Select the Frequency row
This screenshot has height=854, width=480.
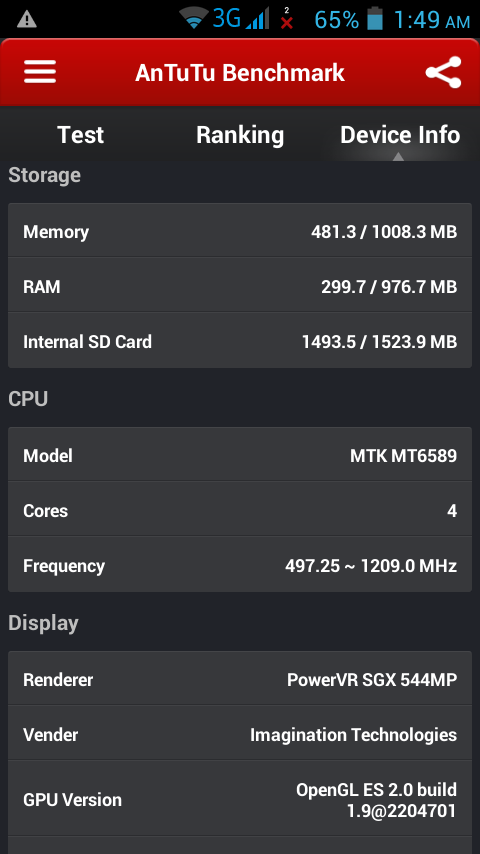(240, 565)
